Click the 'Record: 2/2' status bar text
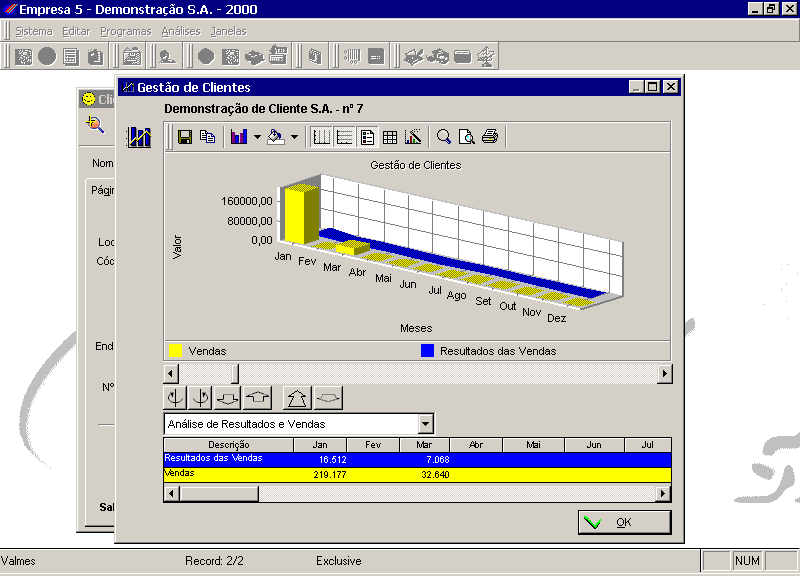This screenshot has height=576, width=800. (x=214, y=561)
